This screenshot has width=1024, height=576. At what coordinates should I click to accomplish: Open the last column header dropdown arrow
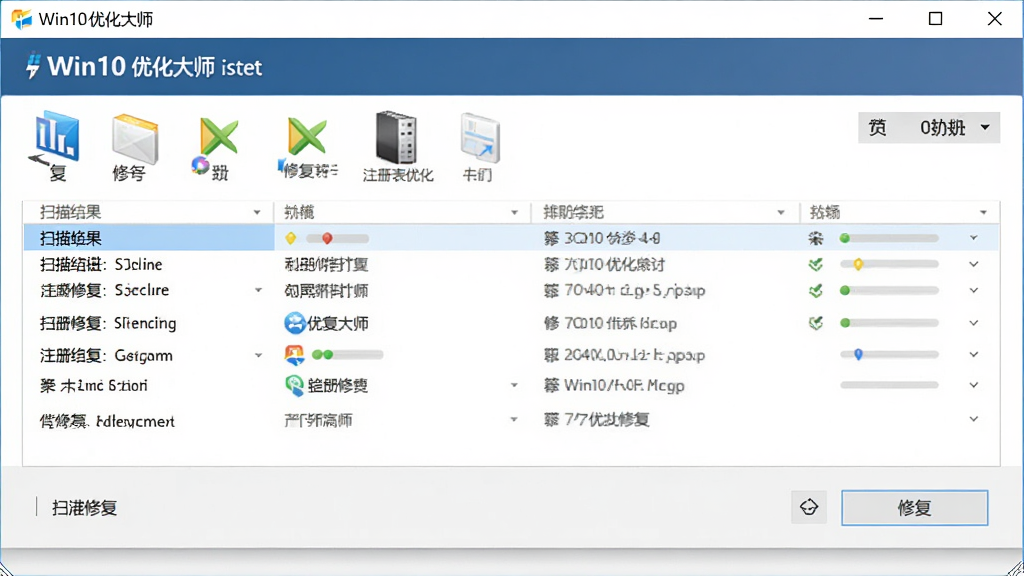point(984,212)
